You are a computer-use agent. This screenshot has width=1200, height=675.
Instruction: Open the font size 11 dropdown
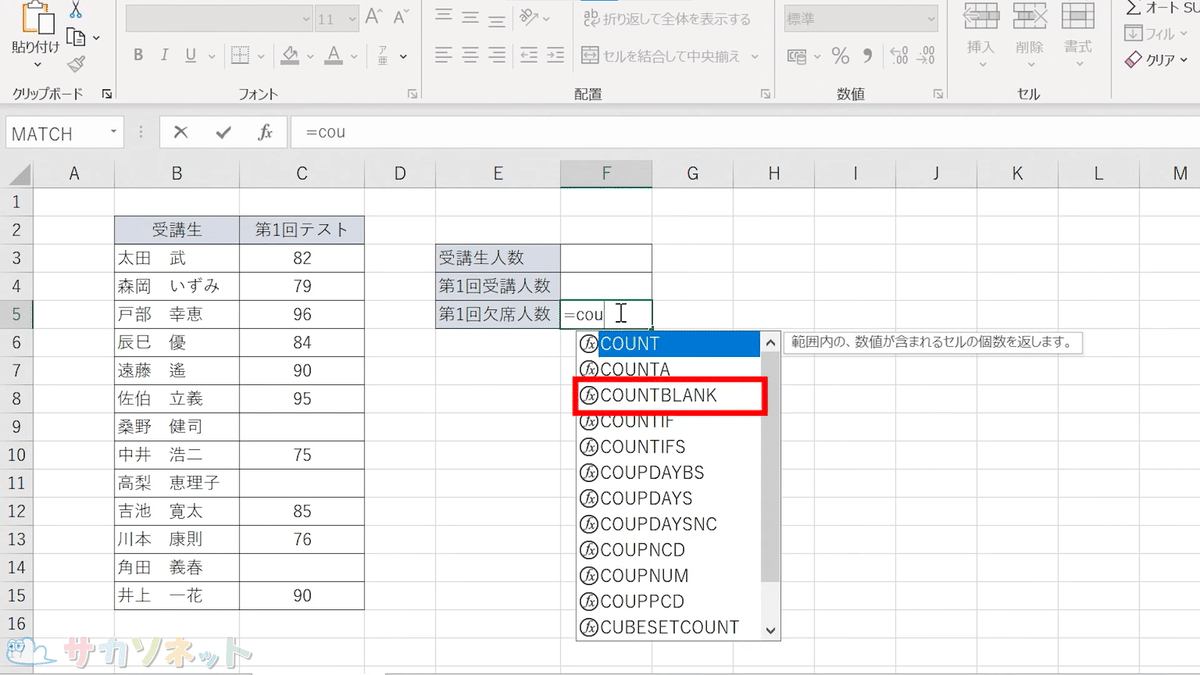[351, 19]
